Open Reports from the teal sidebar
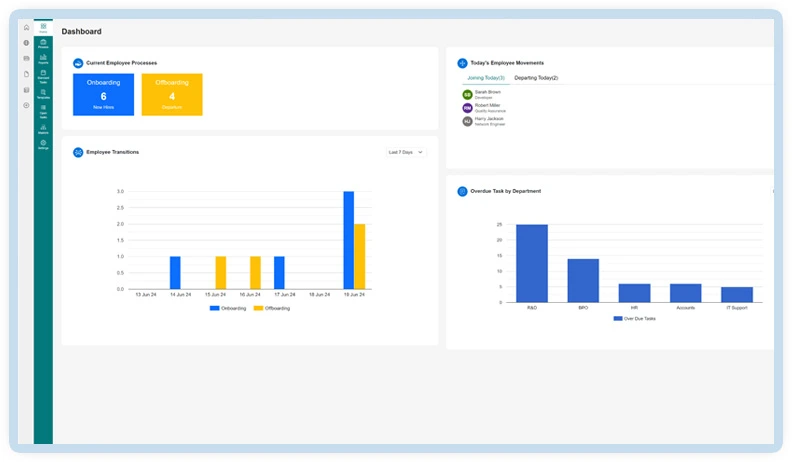 [43, 59]
